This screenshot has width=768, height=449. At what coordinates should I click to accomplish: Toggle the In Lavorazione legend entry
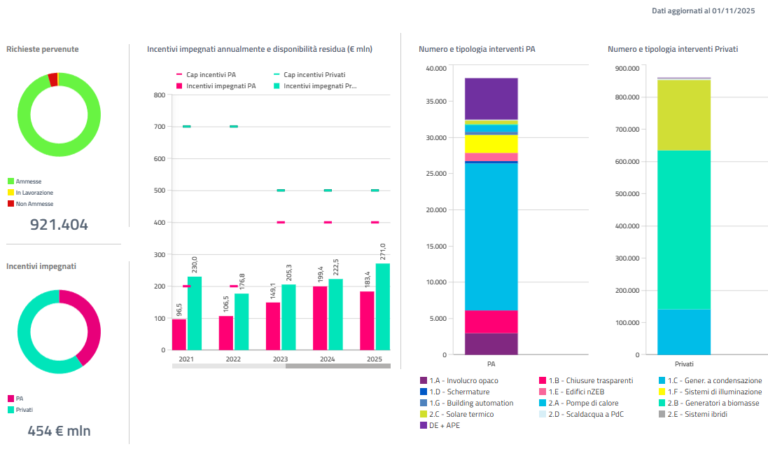[x=34, y=192]
